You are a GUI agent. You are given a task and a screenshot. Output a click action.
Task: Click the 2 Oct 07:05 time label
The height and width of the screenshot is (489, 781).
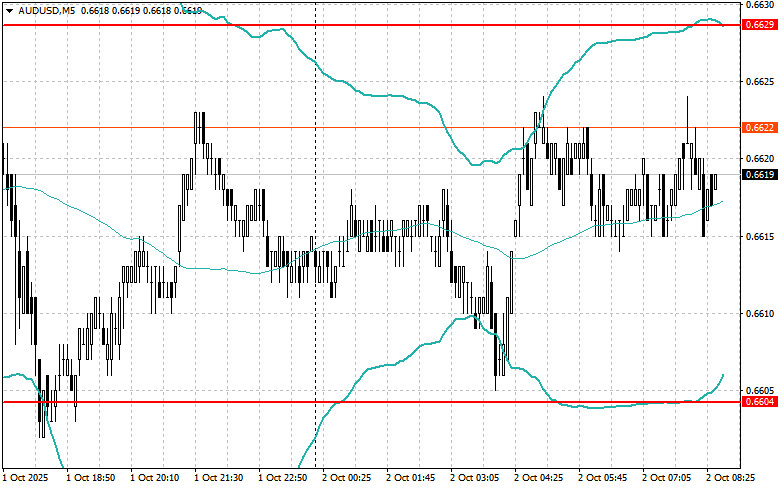pos(667,478)
